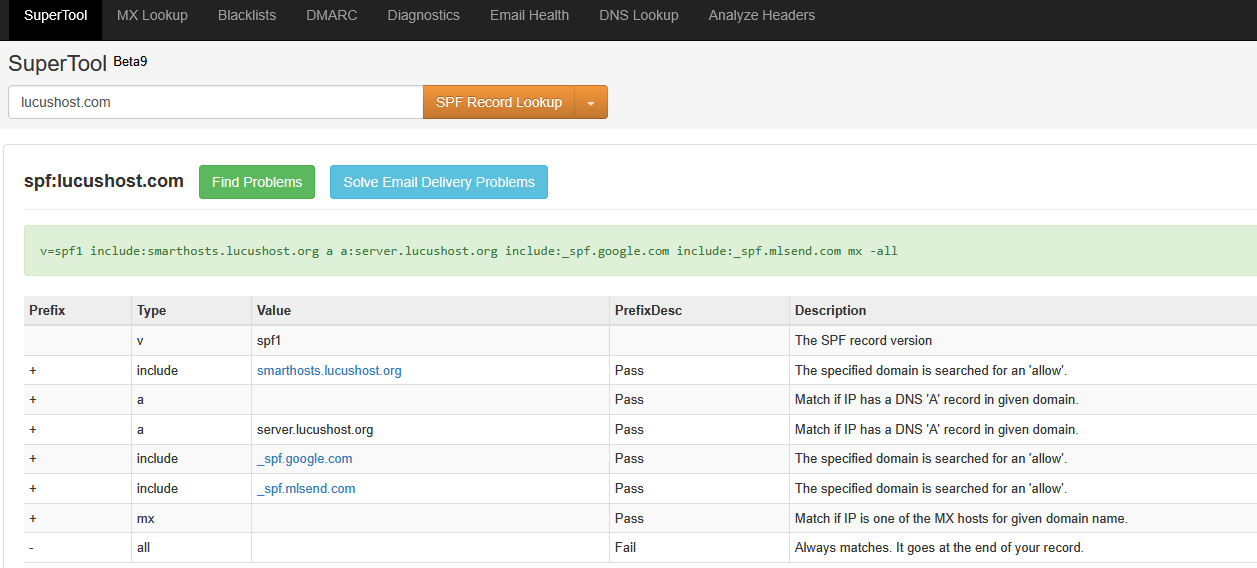Follow the _spf.mlsend.com link
Screen dimensions: 1257x568
[306, 488]
